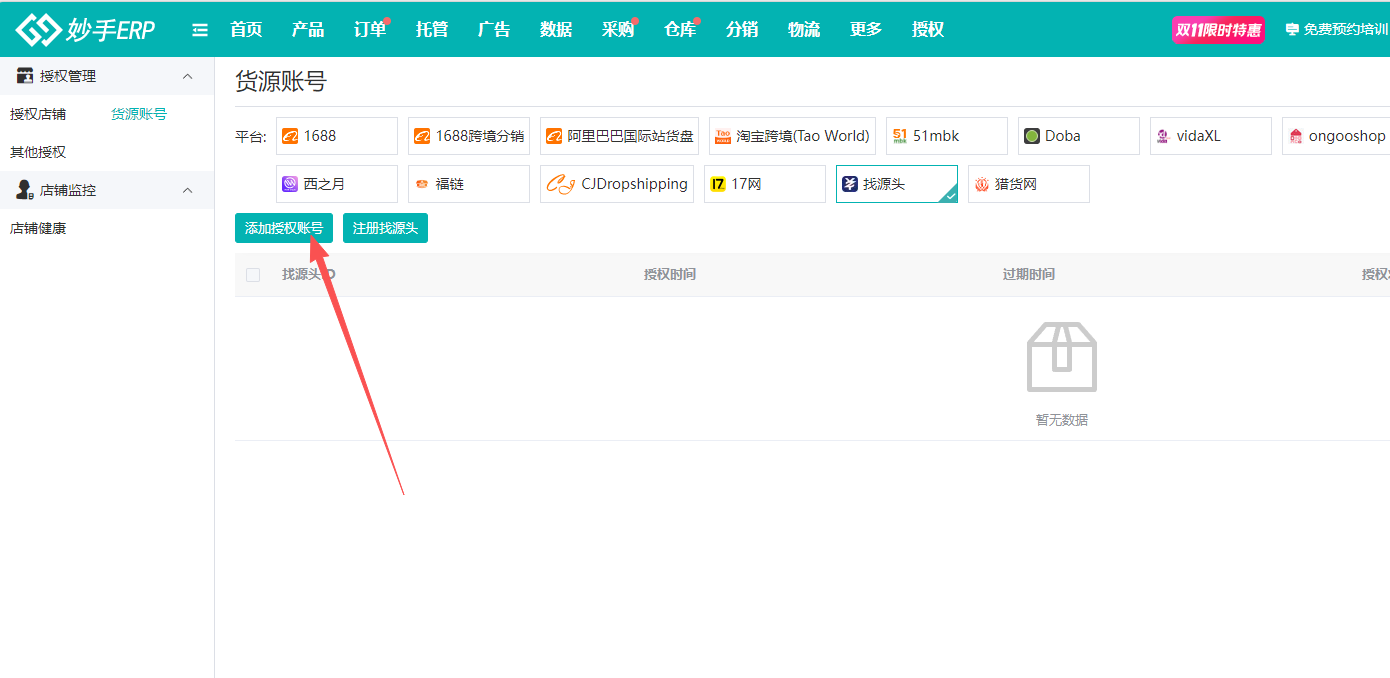The image size is (1390, 678).
Task: Open the 物流 menu
Action: point(804,30)
